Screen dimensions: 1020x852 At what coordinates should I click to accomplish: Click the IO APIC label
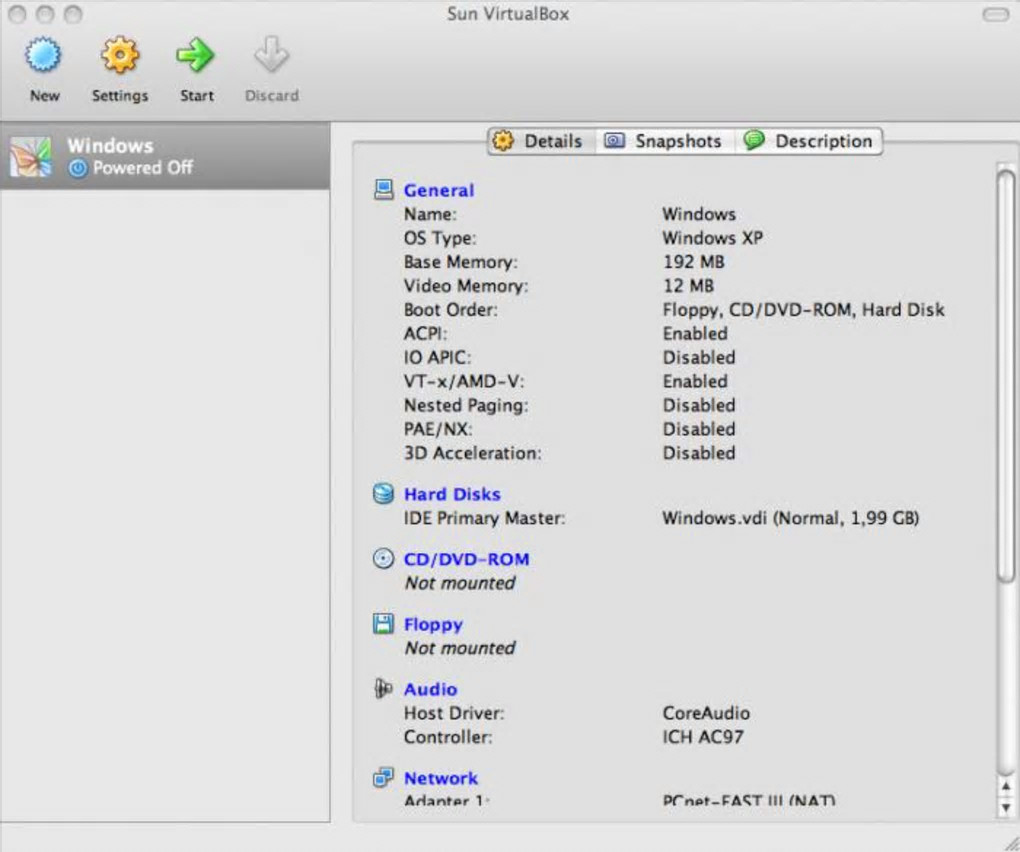437,358
